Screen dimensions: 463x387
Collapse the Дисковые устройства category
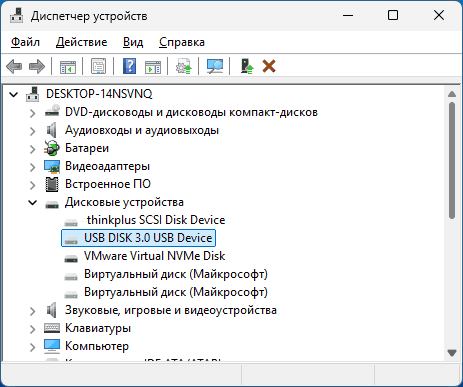pos(33,202)
